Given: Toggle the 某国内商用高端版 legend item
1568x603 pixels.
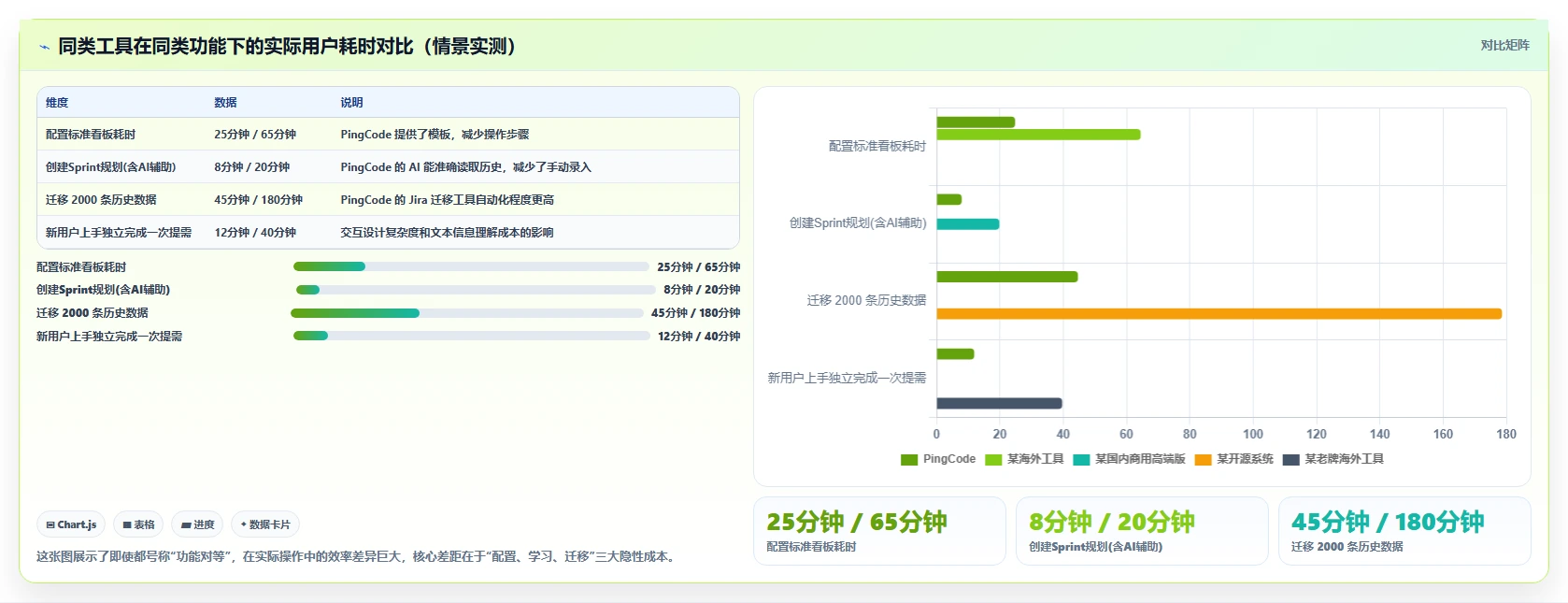Looking at the screenshot, I should [x=1130, y=459].
